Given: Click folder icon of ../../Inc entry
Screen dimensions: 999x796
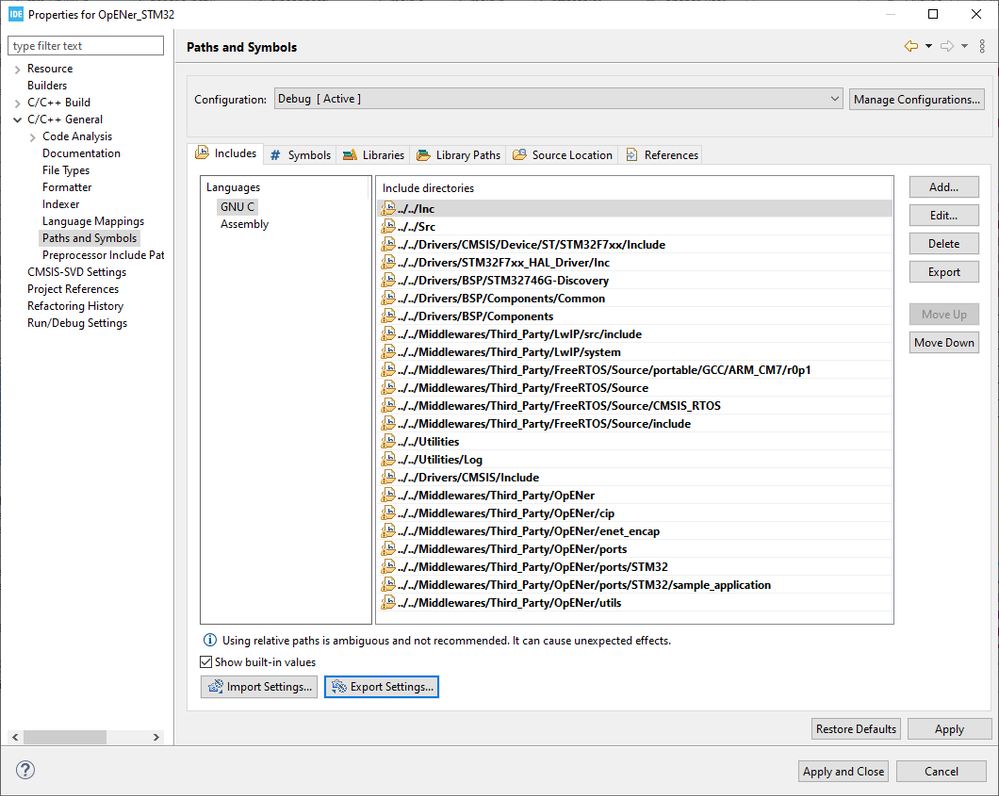Looking at the screenshot, I should pos(388,208).
